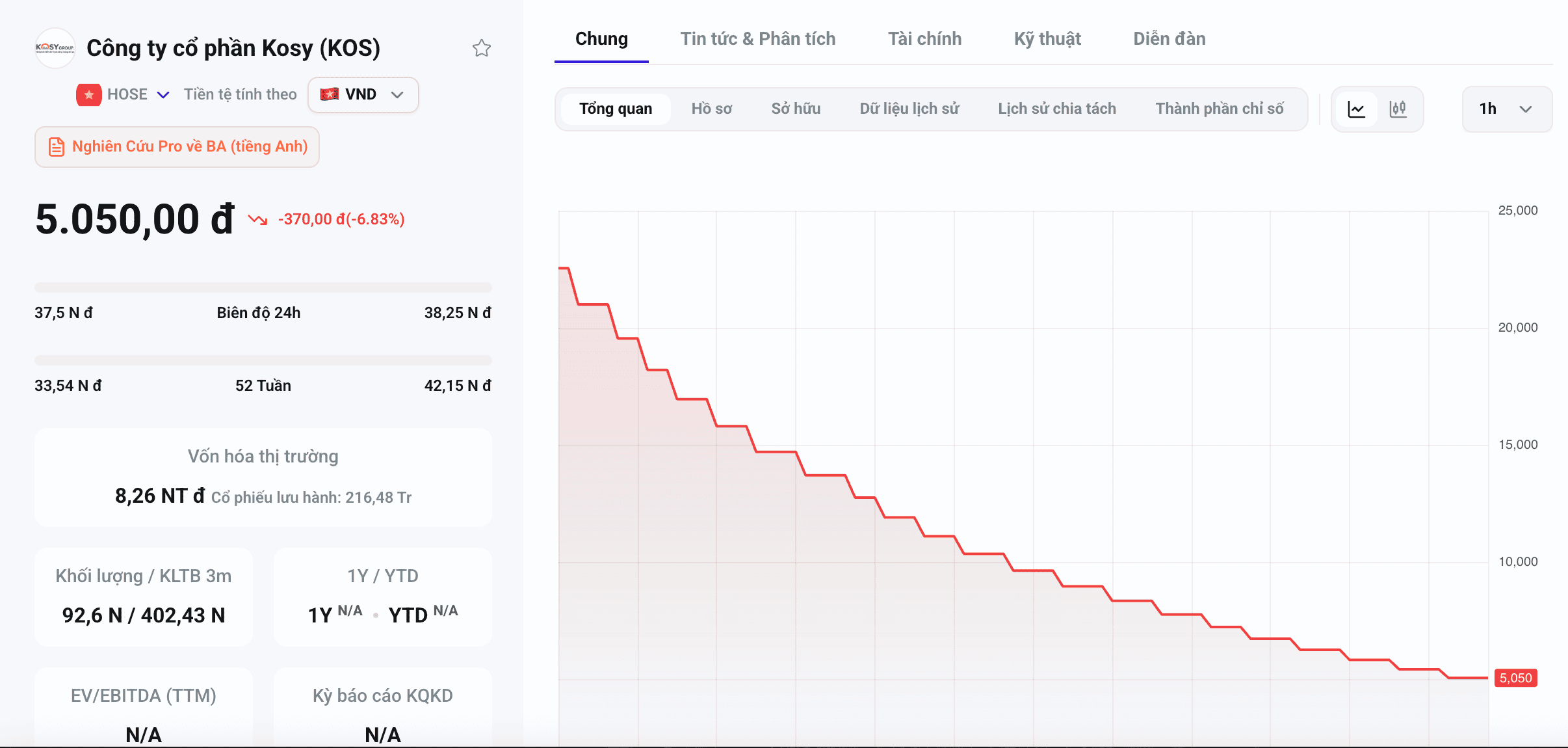Click the Khối lượng / KLTB 3m card

pos(144,597)
